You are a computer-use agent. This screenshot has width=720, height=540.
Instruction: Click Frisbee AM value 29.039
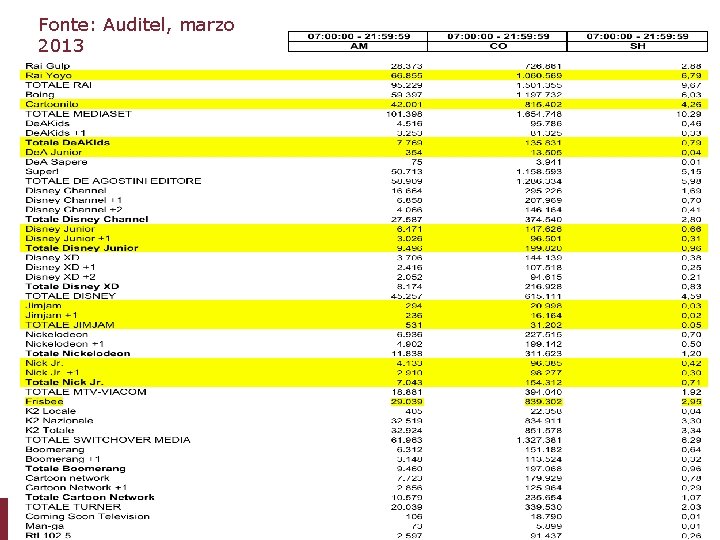tap(406, 401)
